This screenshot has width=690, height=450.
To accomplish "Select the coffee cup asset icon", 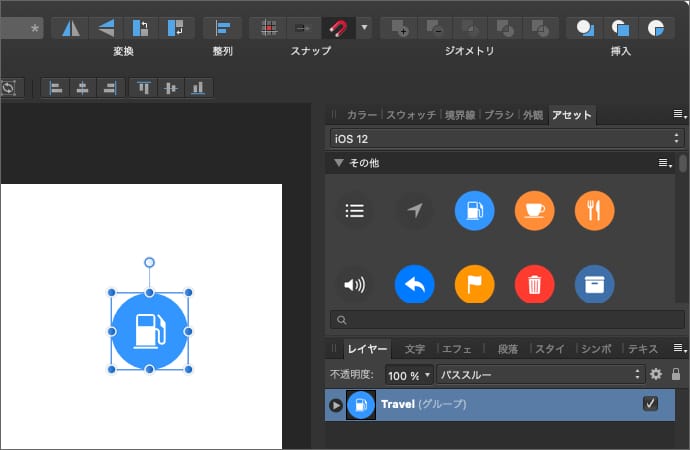I will pos(534,210).
